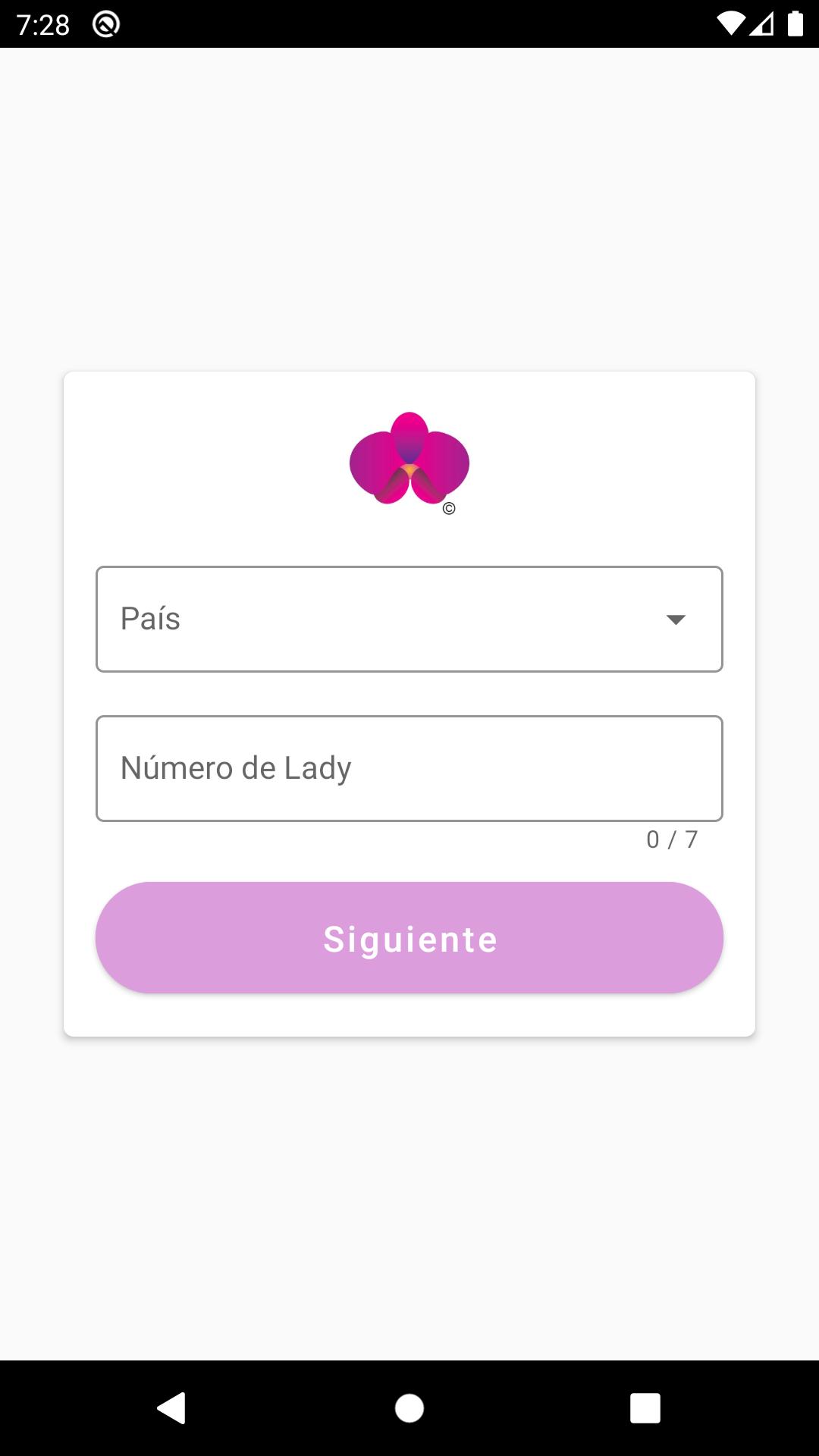This screenshot has width=819, height=1456.
Task: Tap the cellular signal strength icon
Action: point(761,24)
